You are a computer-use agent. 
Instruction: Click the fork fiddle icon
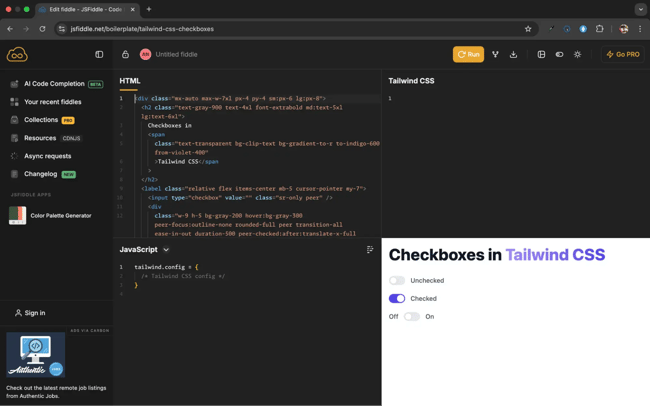[x=495, y=55]
